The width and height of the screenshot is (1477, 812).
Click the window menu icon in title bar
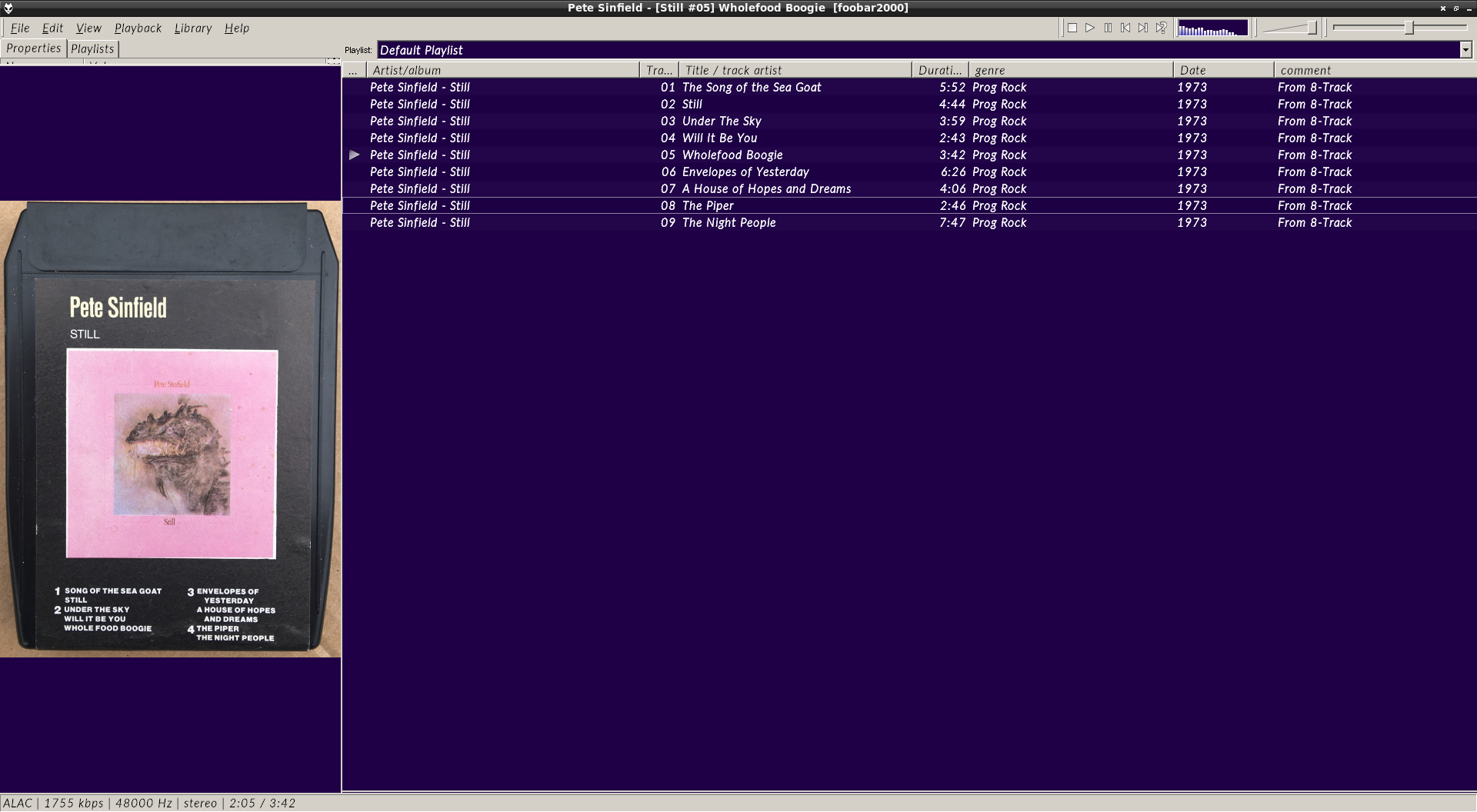coord(8,8)
